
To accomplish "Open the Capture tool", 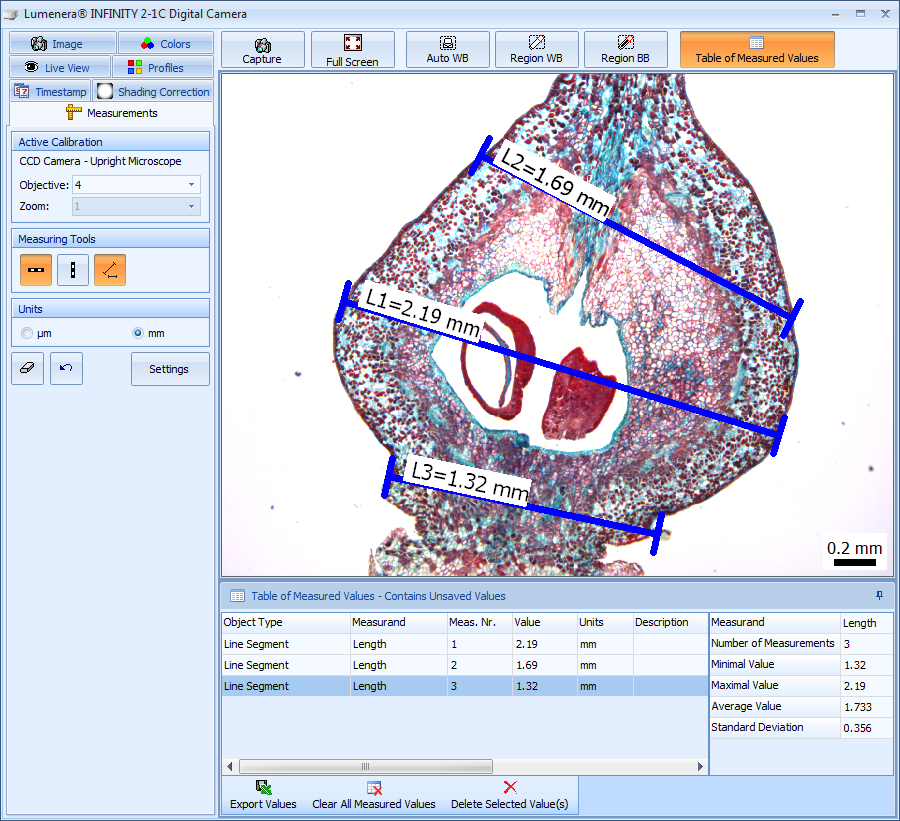I will click(262, 49).
